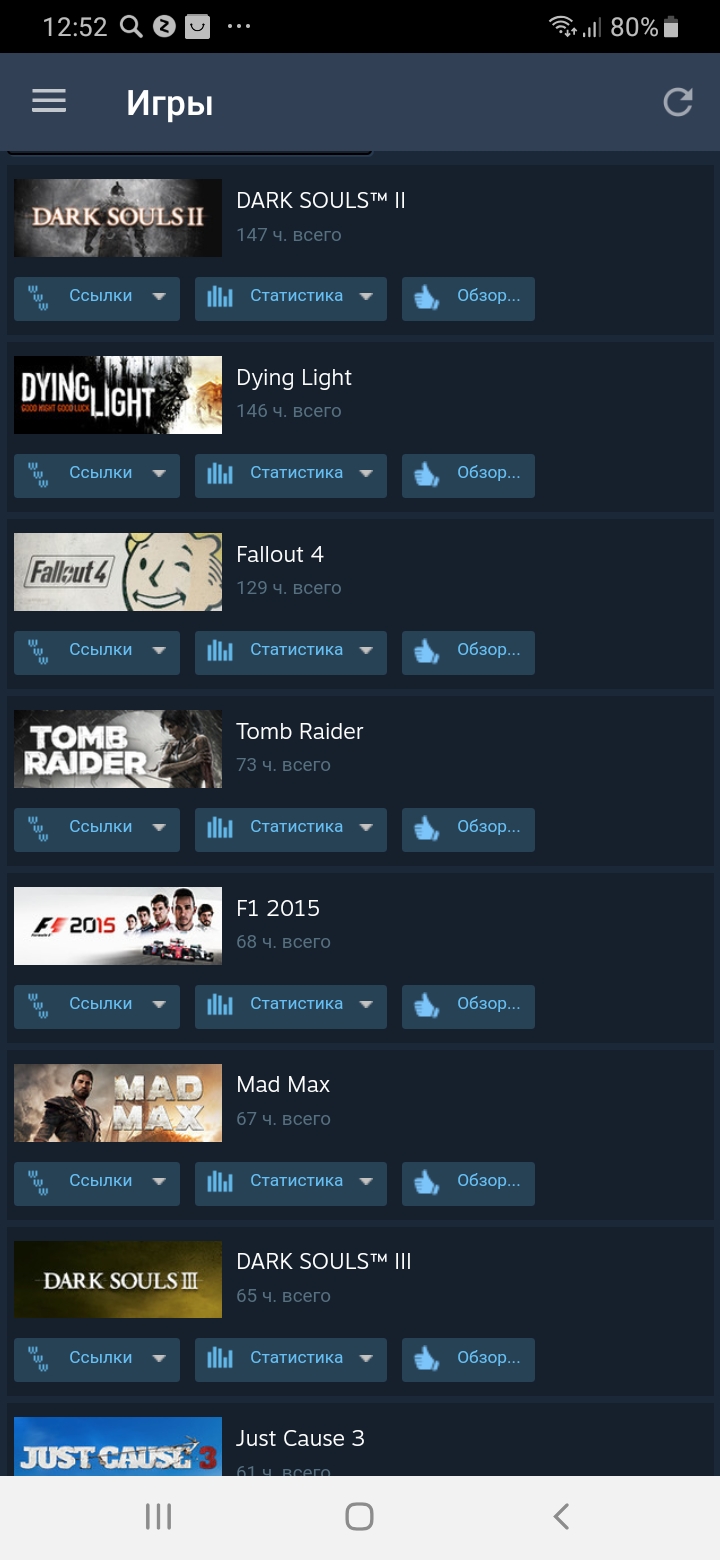The width and height of the screenshot is (720, 1560).
Task: Expand Ссылки dropdown for F1 2015
Action: click(x=159, y=1005)
